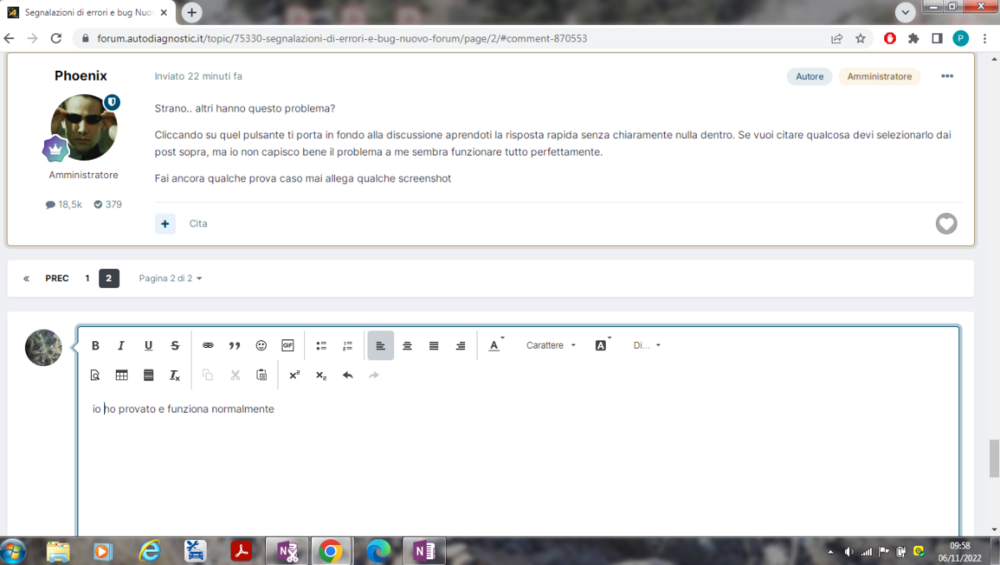Toggle underline formatting in the editor
1000x565 pixels.
tap(148, 346)
